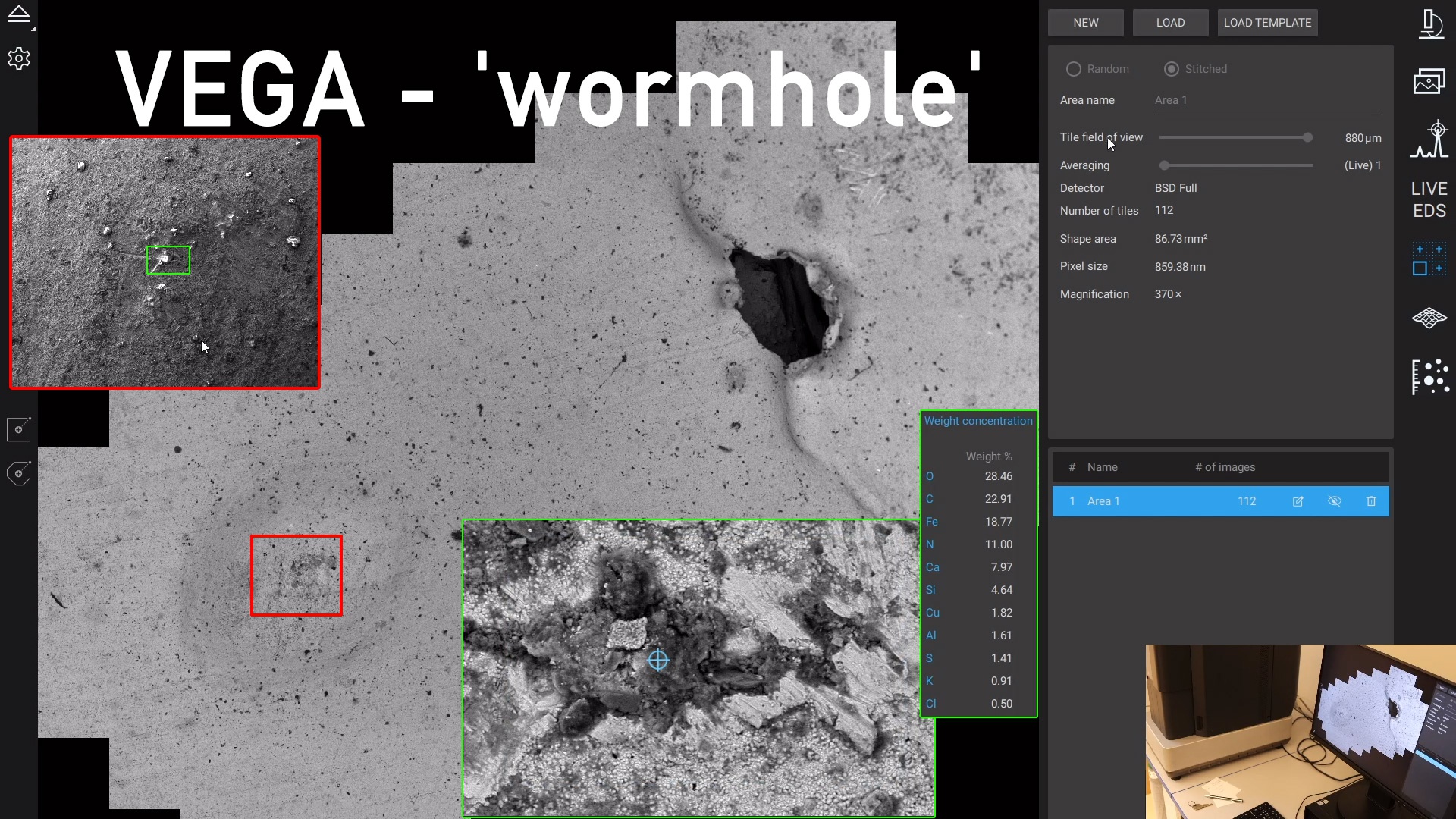Click the LOAD TEMPLATE button
1456x819 pixels.
[x=1268, y=23]
